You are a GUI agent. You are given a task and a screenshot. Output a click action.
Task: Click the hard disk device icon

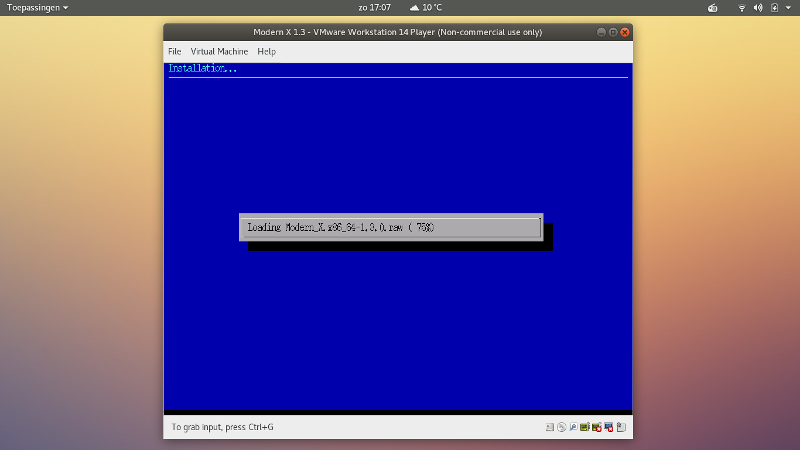click(x=549, y=427)
